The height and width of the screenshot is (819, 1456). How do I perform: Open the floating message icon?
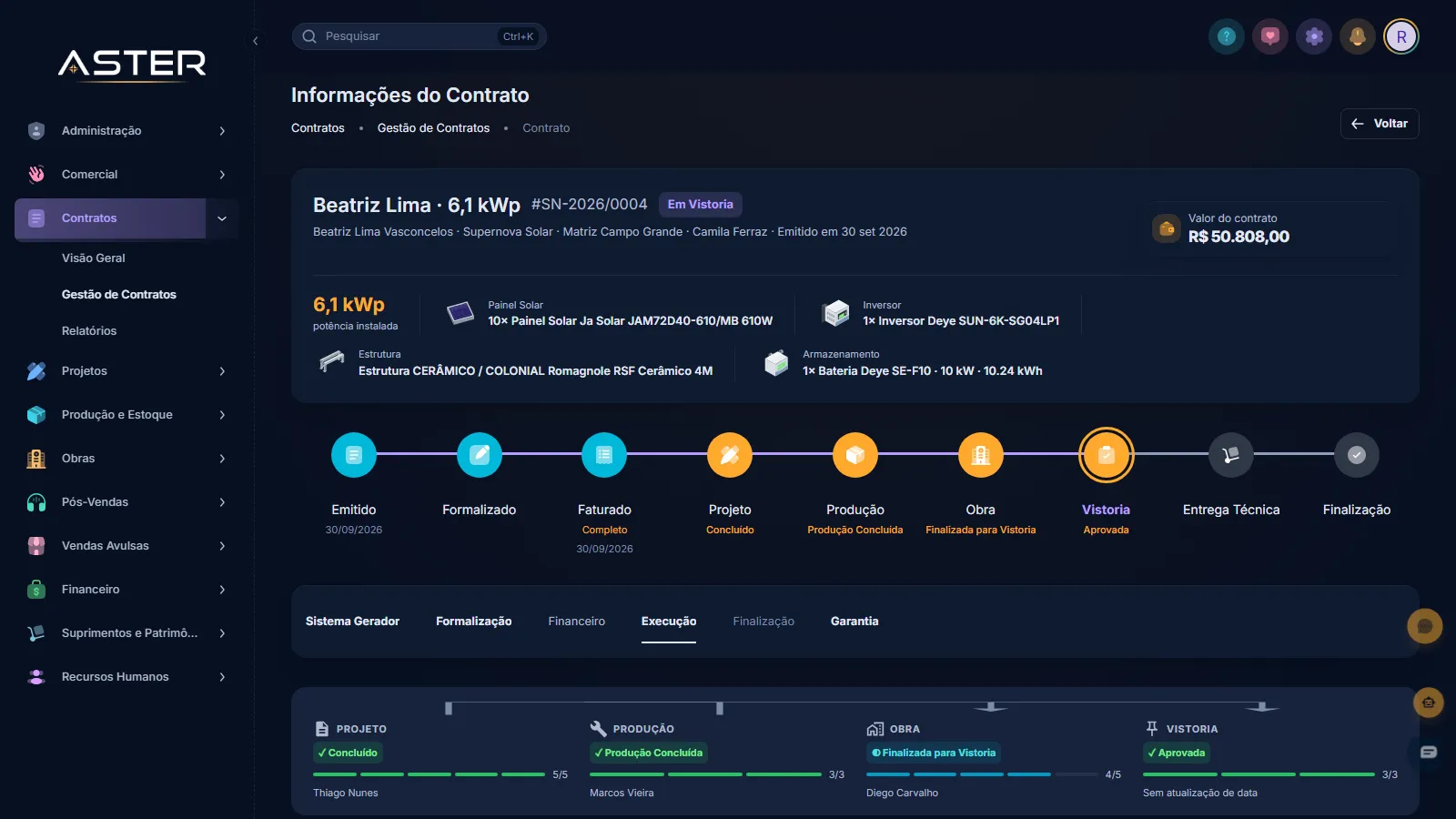(1429, 753)
